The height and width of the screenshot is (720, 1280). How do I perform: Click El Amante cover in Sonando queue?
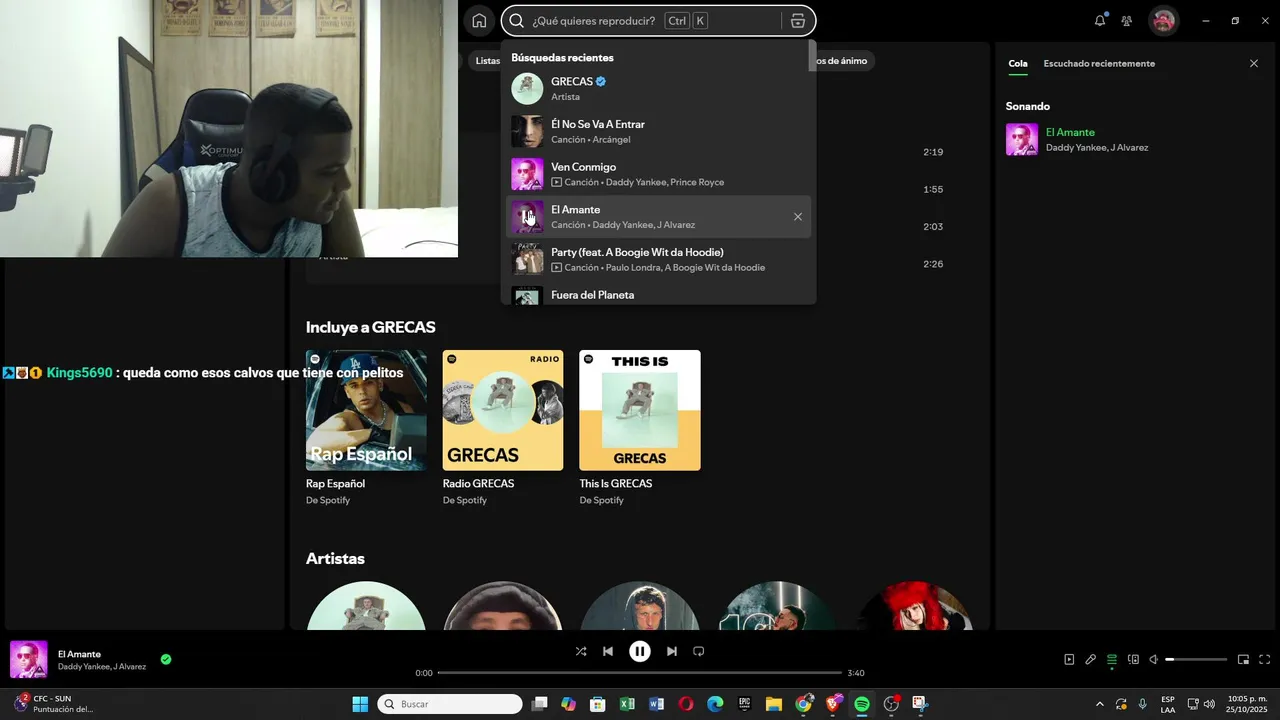tap(1022, 140)
